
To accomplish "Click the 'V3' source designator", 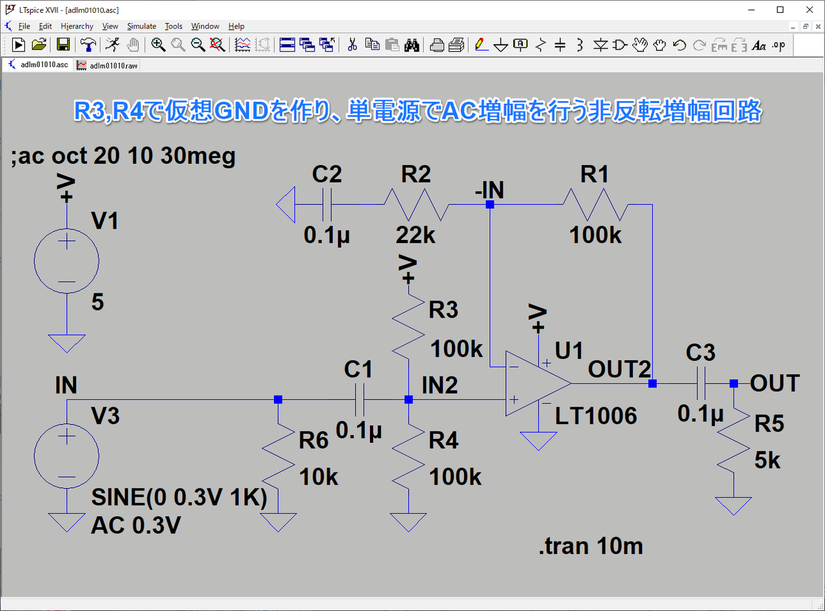I will coord(105,416).
